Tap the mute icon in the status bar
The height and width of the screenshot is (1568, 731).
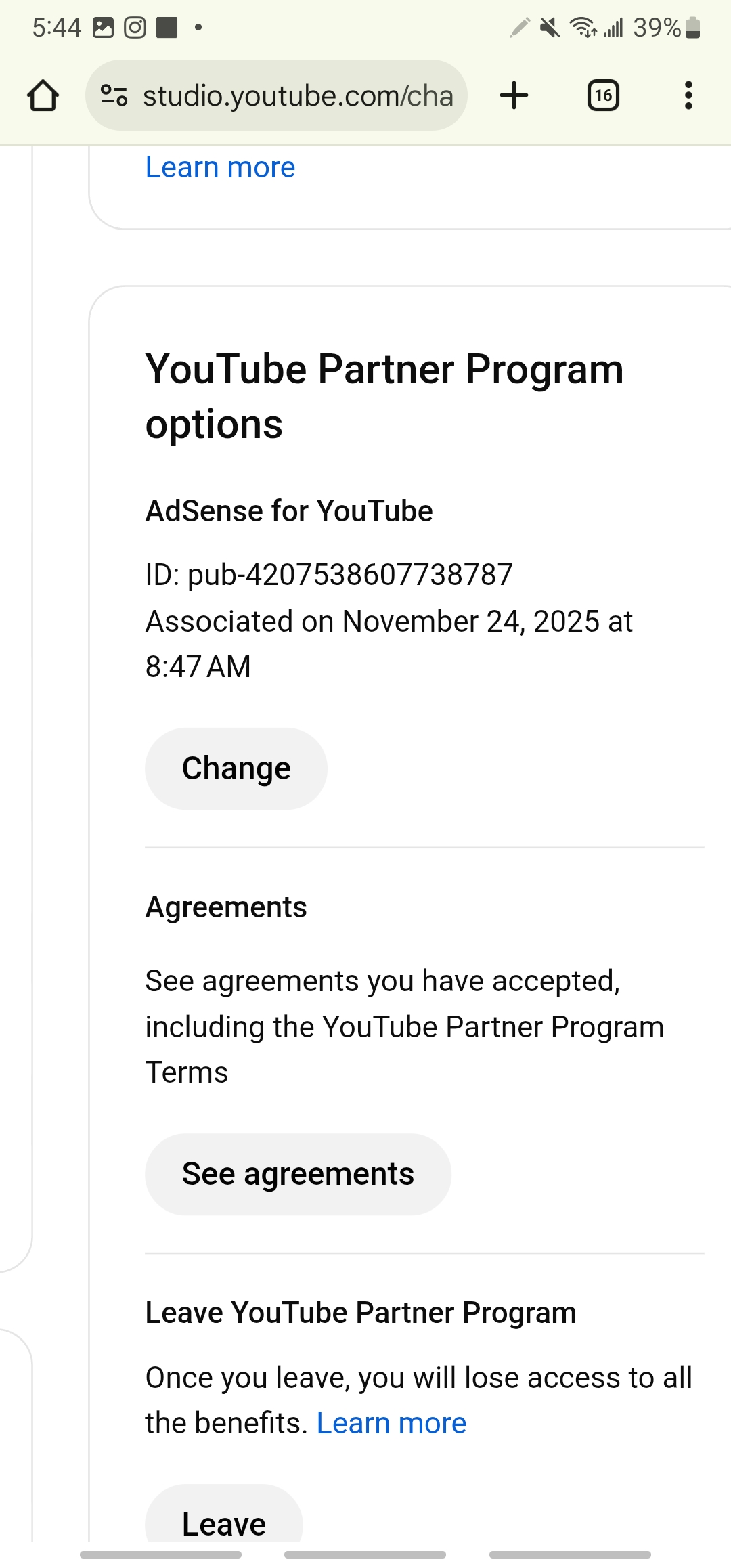click(x=548, y=28)
